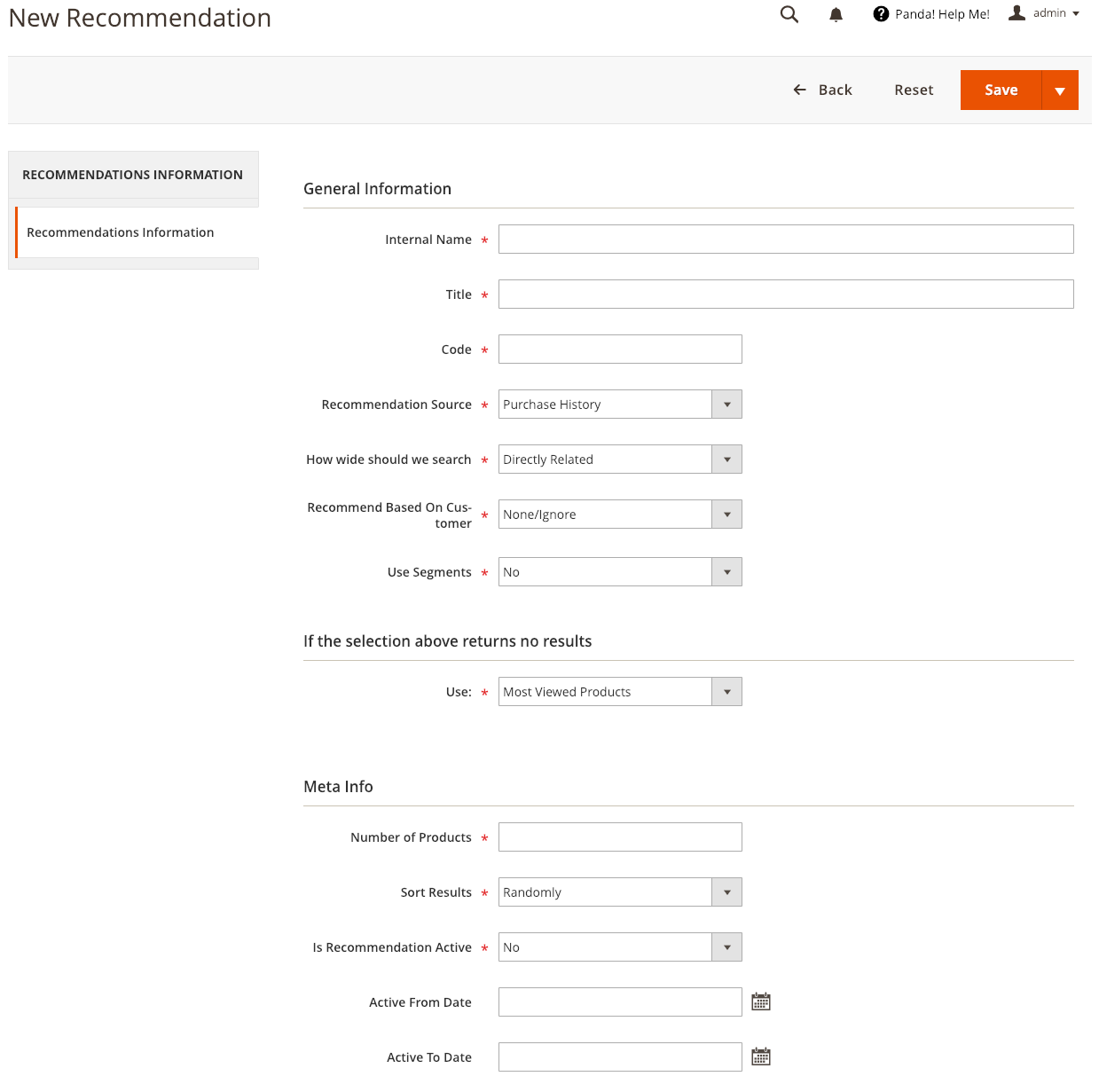Image resolution: width=1099 pixels, height=1092 pixels.
Task: Click the Save button
Action: (x=1001, y=90)
